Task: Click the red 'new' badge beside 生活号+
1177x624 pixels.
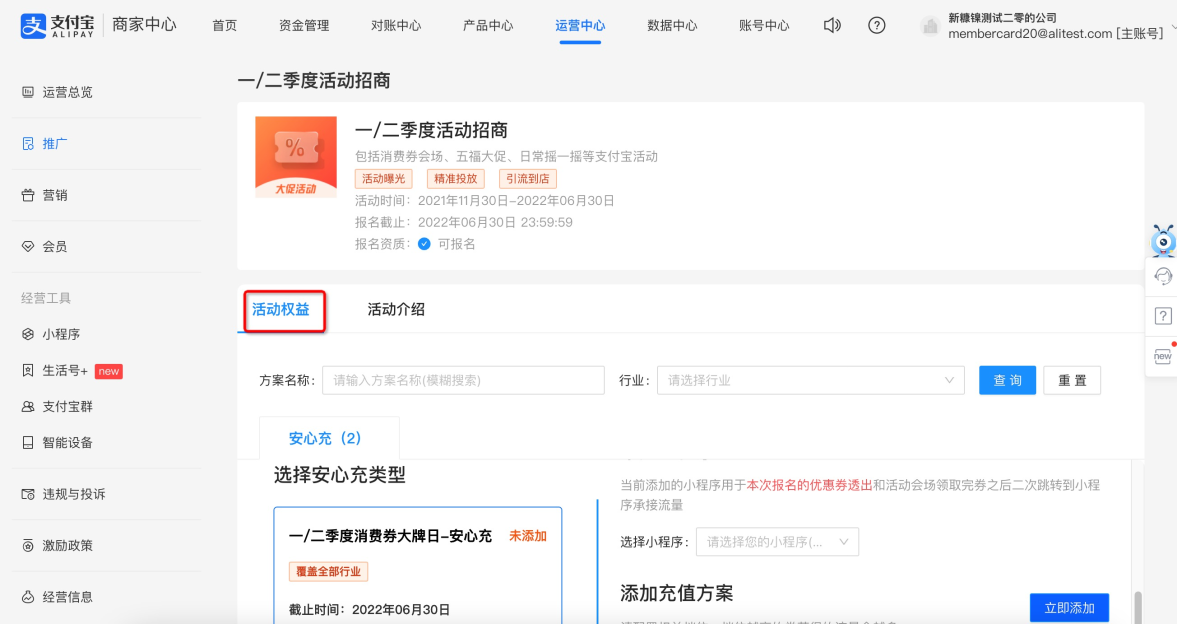Action: pos(109,372)
